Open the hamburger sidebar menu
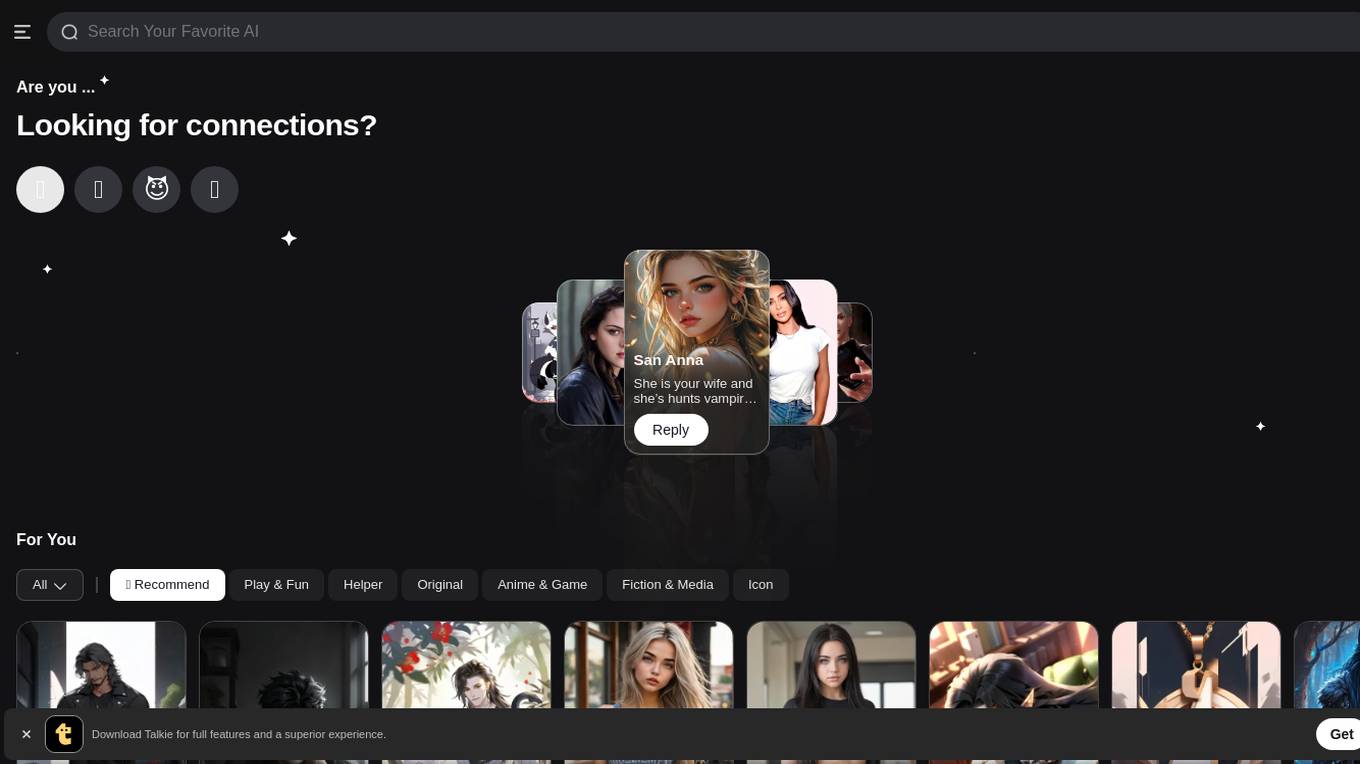1360x764 pixels. 22,32
